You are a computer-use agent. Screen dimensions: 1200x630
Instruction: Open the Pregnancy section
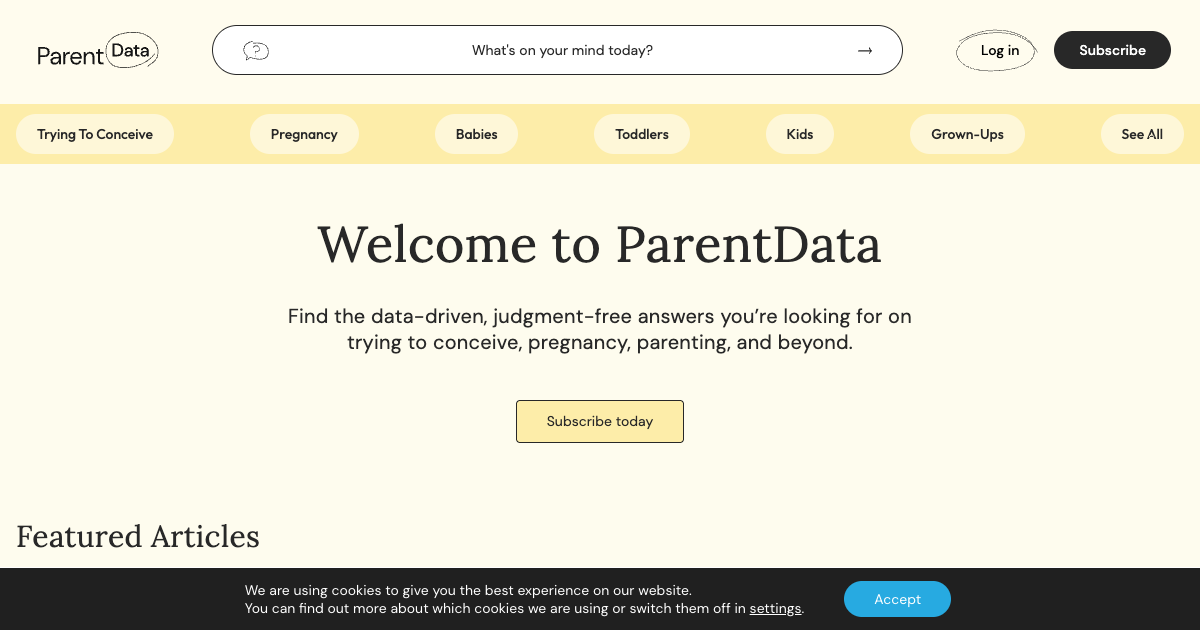click(304, 133)
